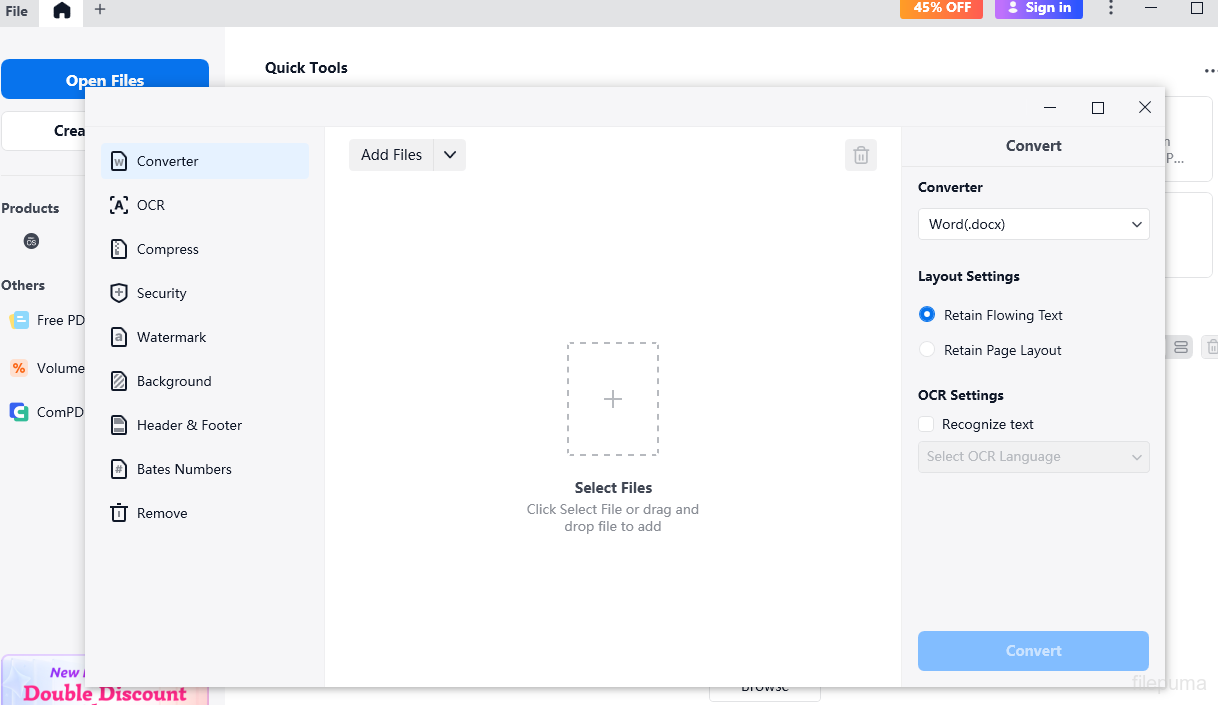
Task: Click the Add Files button
Action: tap(391, 155)
